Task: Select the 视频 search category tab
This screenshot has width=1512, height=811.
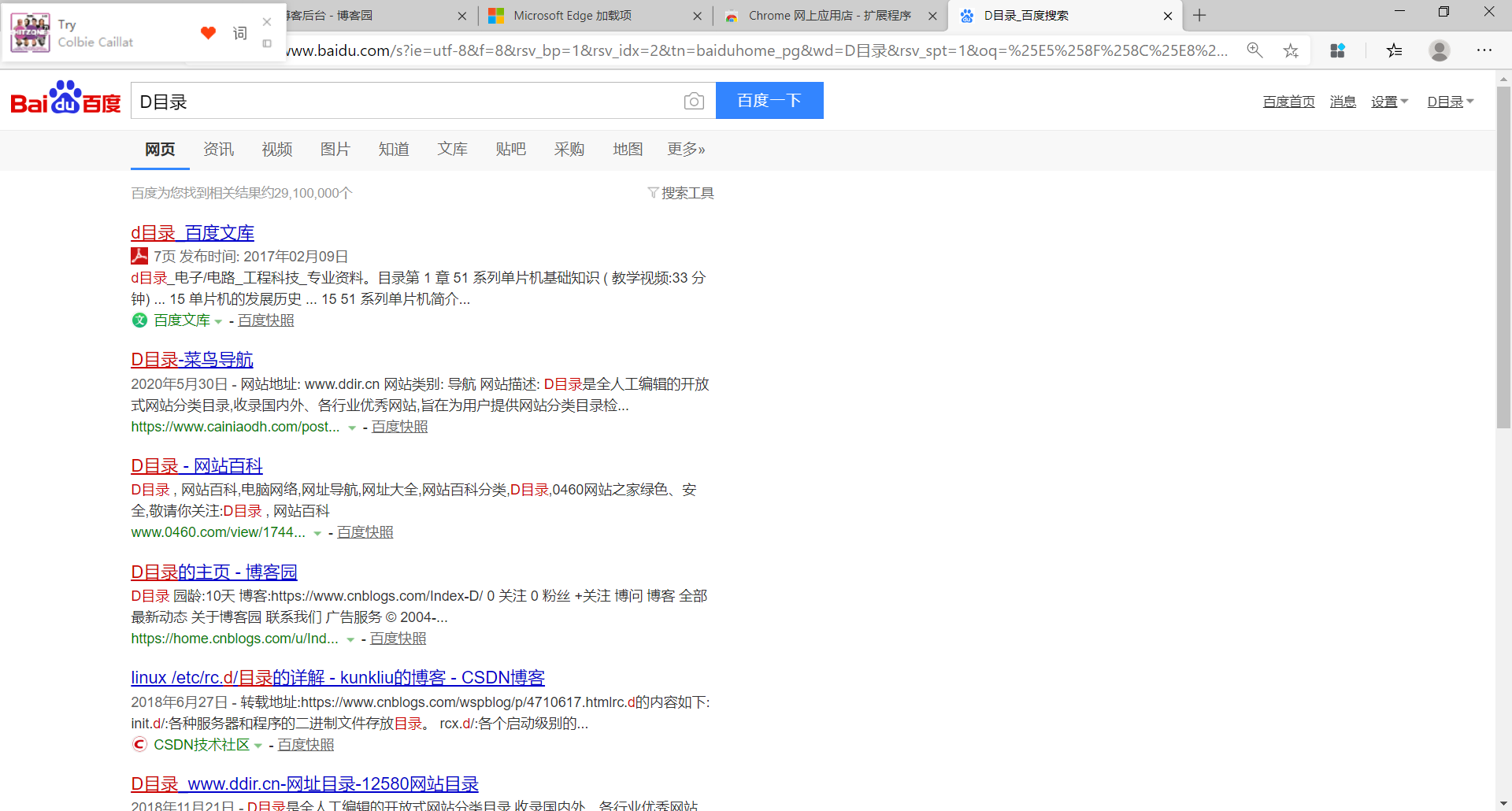Action: pyautogui.click(x=277, y=149)
